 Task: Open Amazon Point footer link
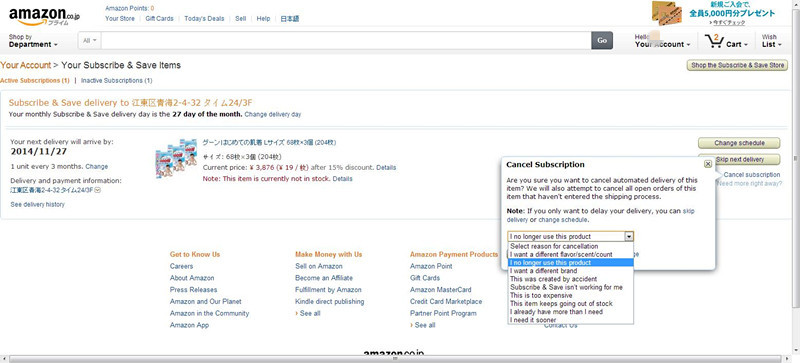tap(431, 266)
